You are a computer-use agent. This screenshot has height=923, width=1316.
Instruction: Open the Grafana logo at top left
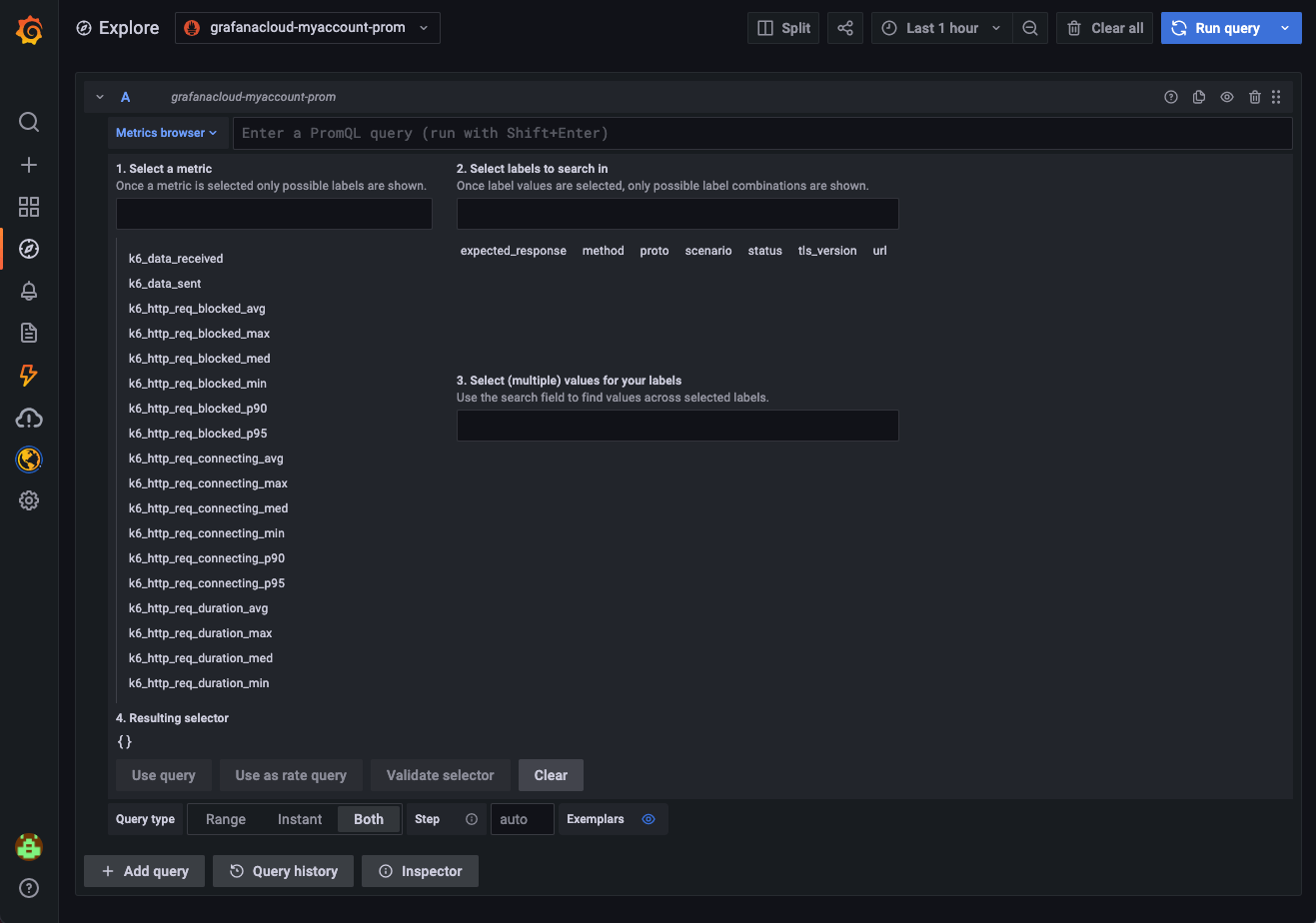tap(28, 28)
